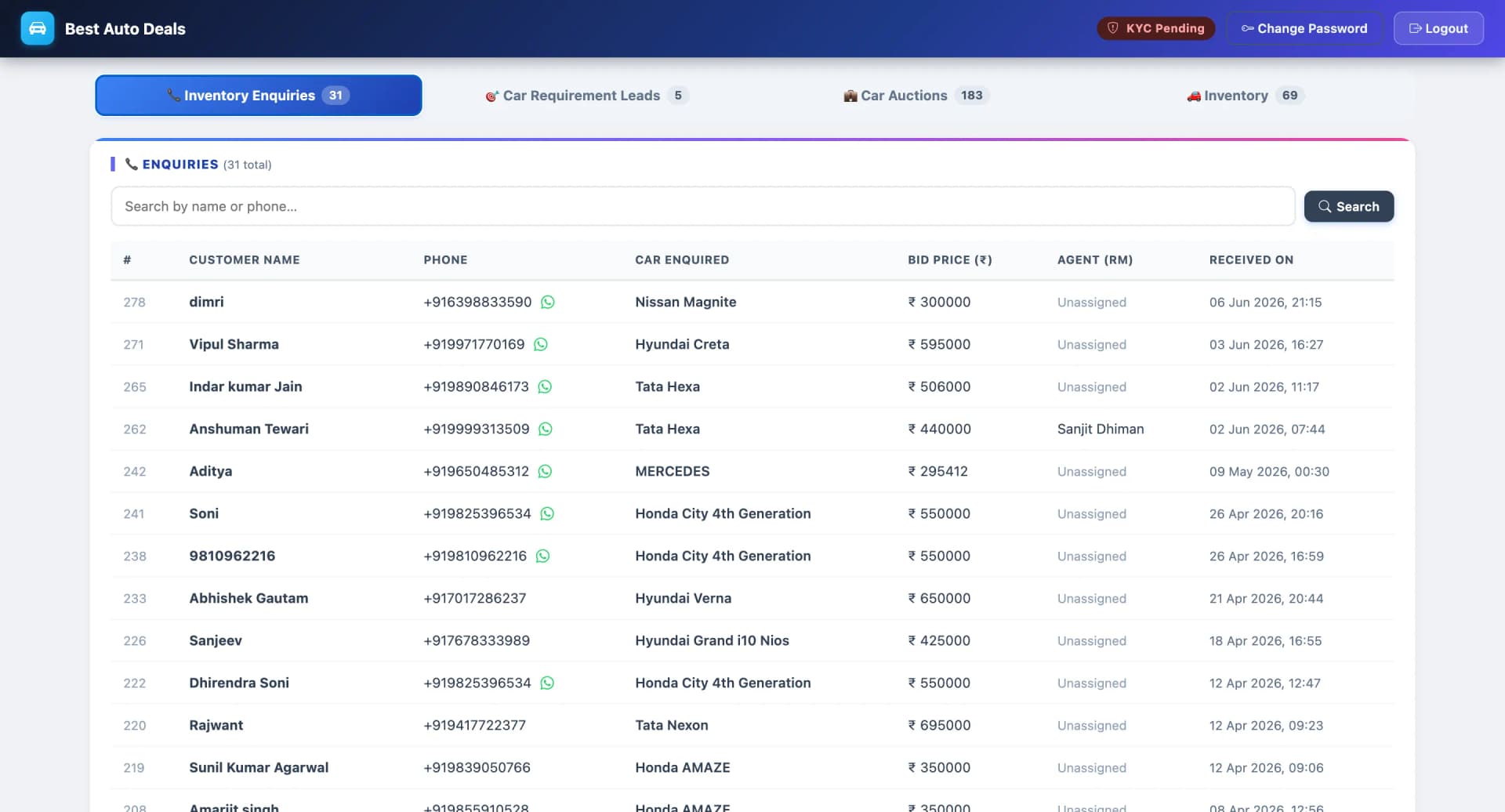Click the Phone column header
The height and width of the screenshot is (812, 1505).
[x=445, y=259]
